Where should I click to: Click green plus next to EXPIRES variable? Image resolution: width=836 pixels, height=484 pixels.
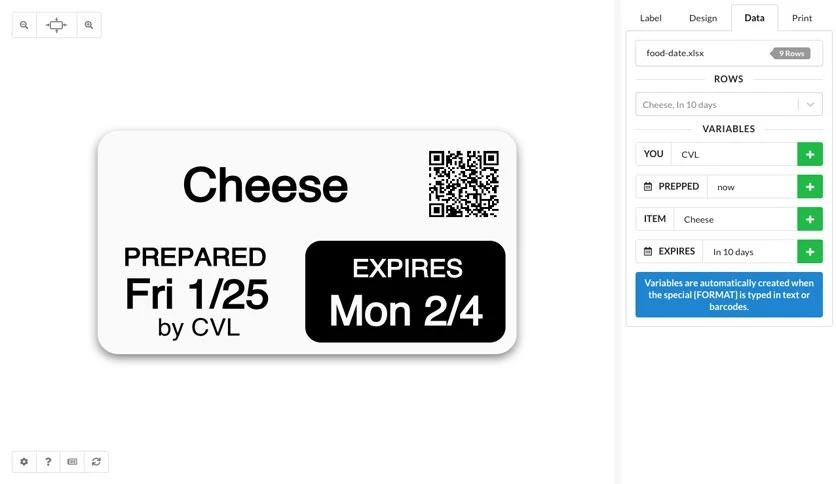pos(810,252)
